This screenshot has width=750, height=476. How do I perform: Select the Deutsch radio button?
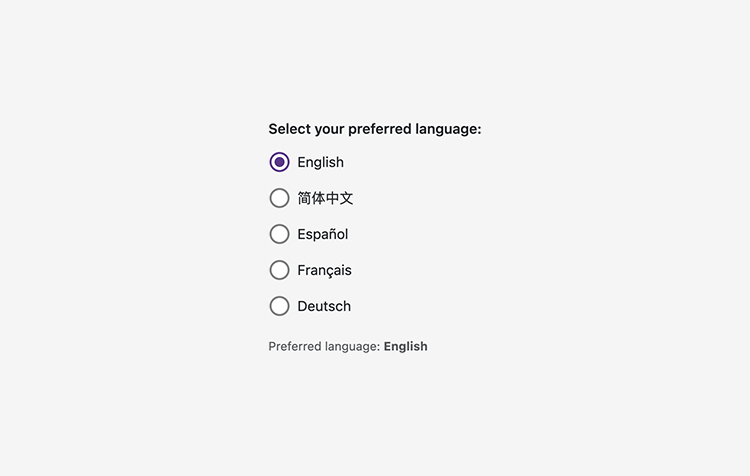(279, 306)
